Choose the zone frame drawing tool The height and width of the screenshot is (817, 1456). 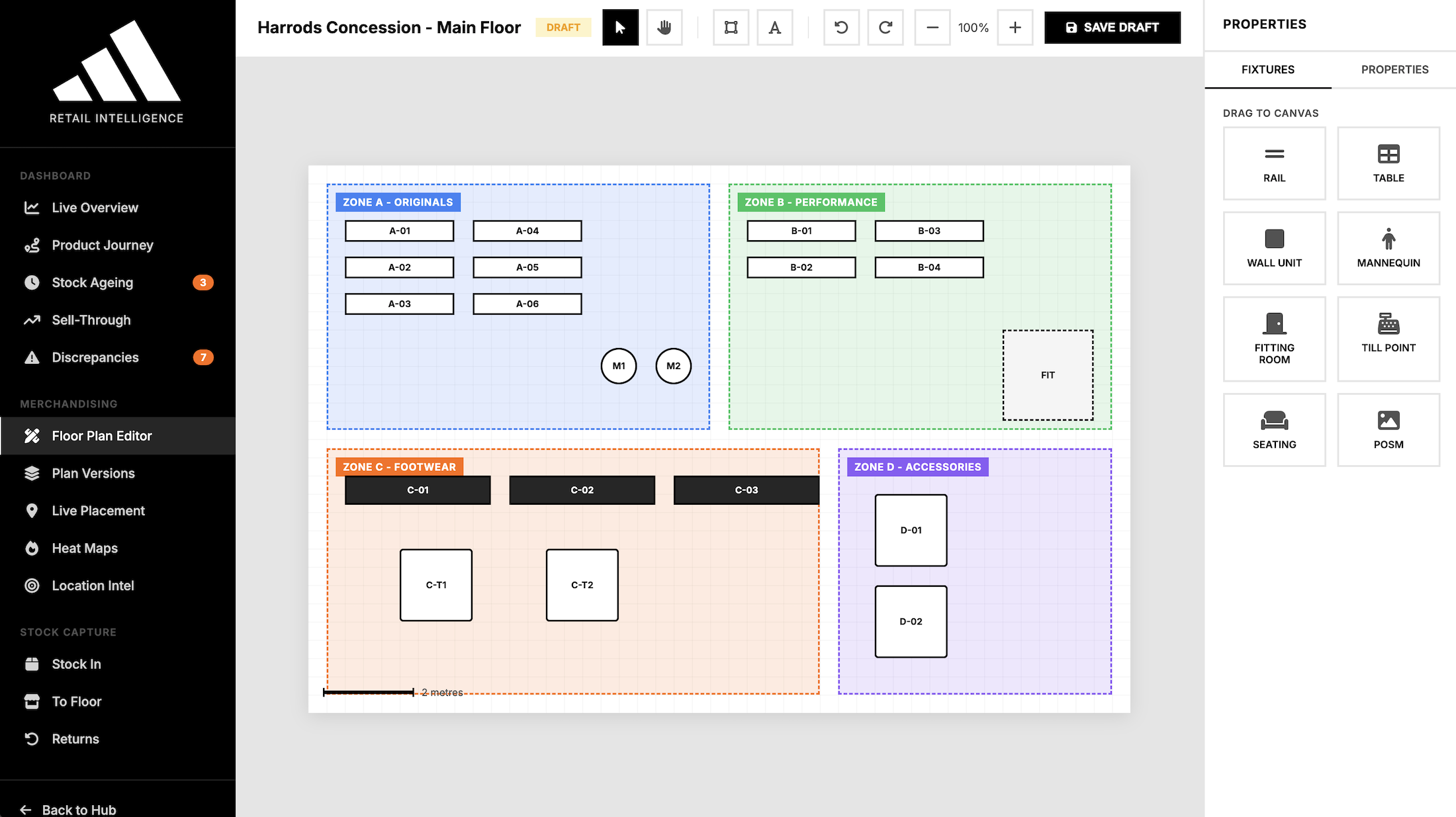731,27
